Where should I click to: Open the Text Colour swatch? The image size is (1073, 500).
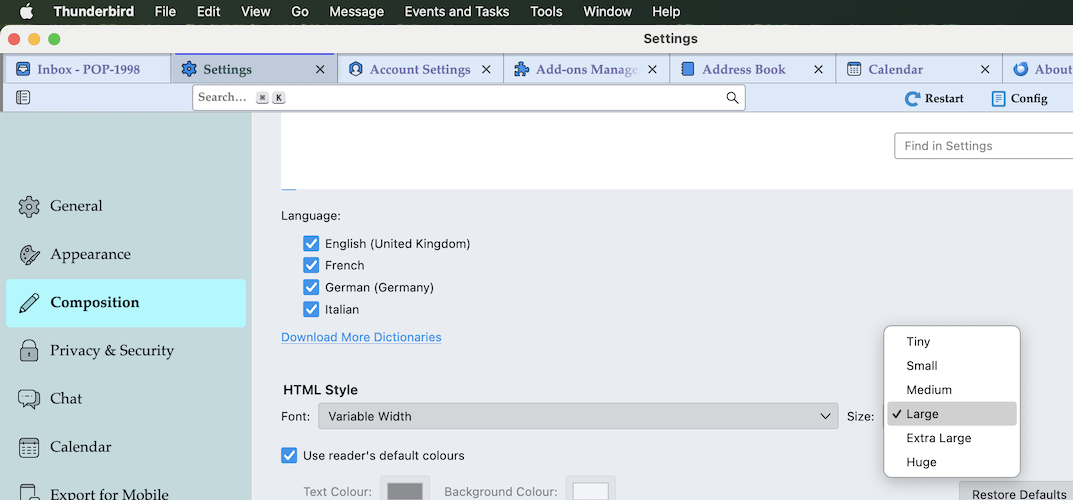click(x=405, y=489)
